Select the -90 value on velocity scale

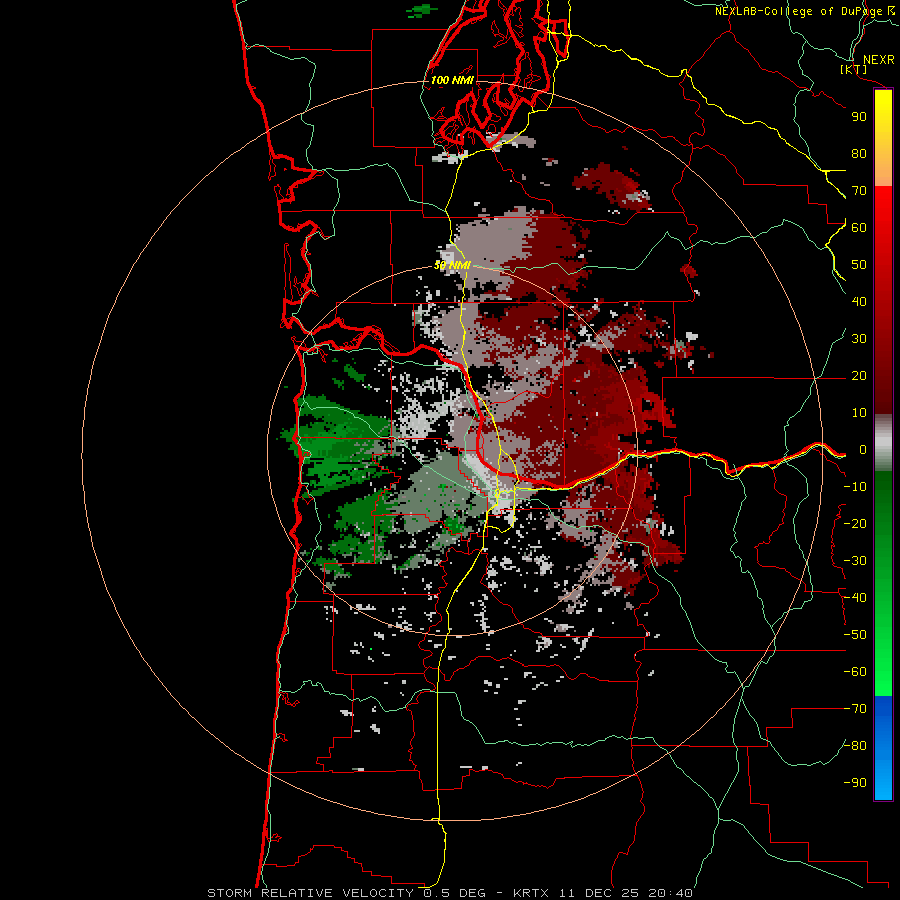(855, 783)
